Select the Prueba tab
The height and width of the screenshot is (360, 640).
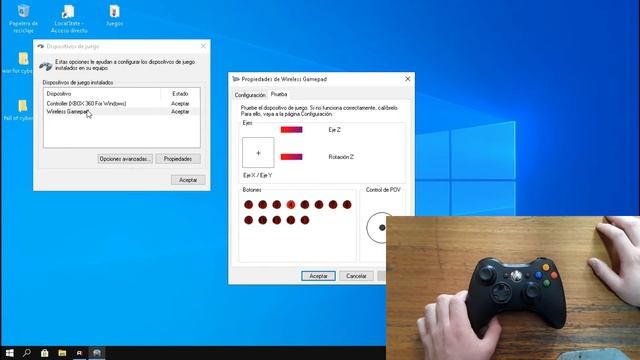[x=279, y=94]
